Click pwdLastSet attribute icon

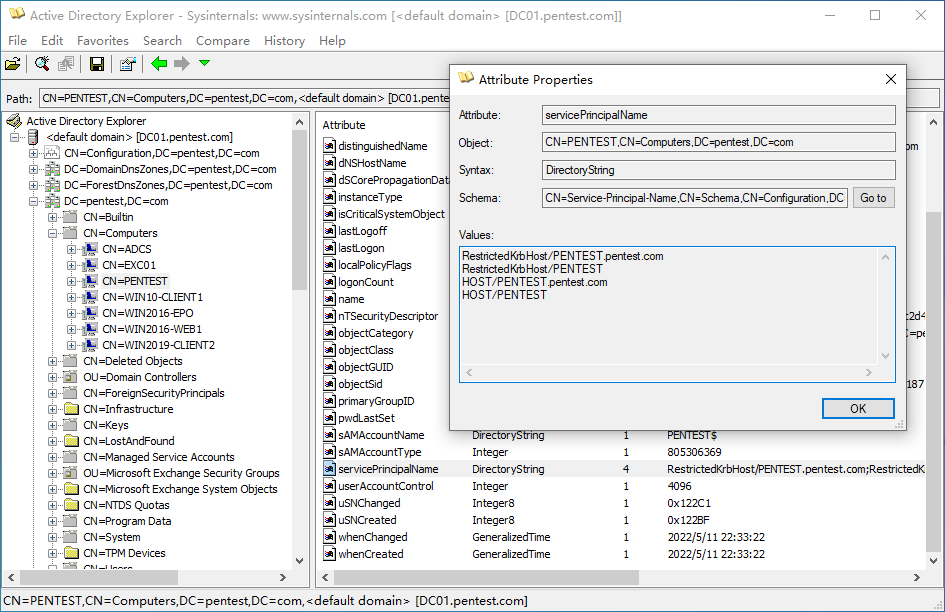click(329, 417)
